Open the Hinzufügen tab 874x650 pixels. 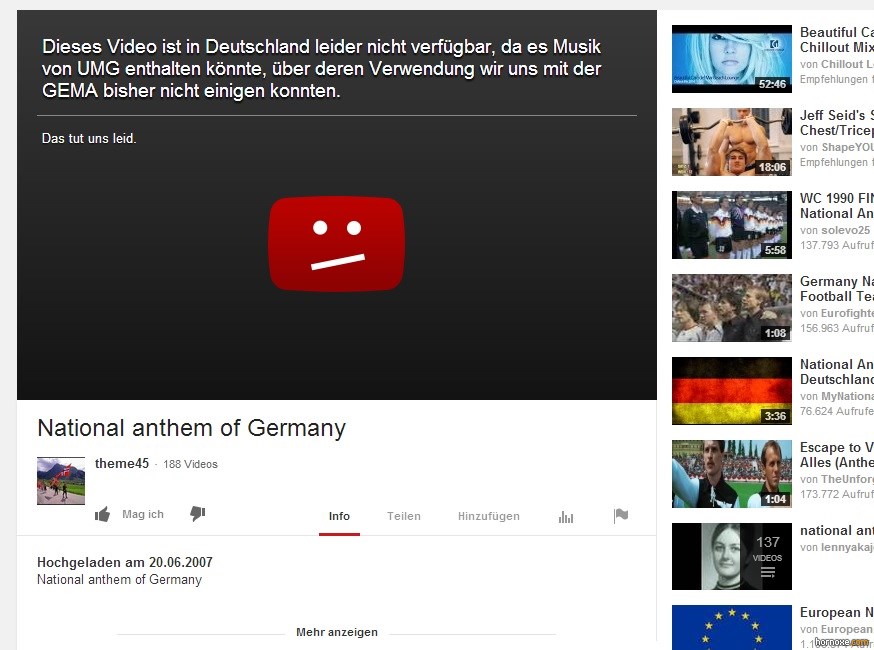coord(489,516)
